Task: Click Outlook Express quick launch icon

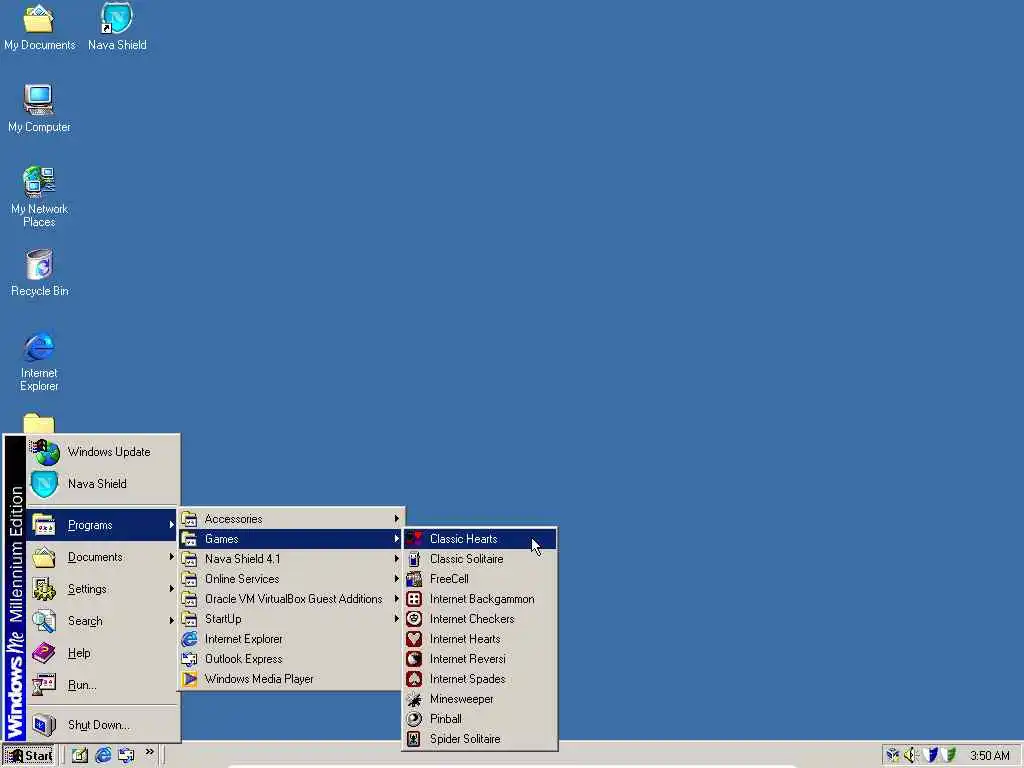Action: pos(126,756)
